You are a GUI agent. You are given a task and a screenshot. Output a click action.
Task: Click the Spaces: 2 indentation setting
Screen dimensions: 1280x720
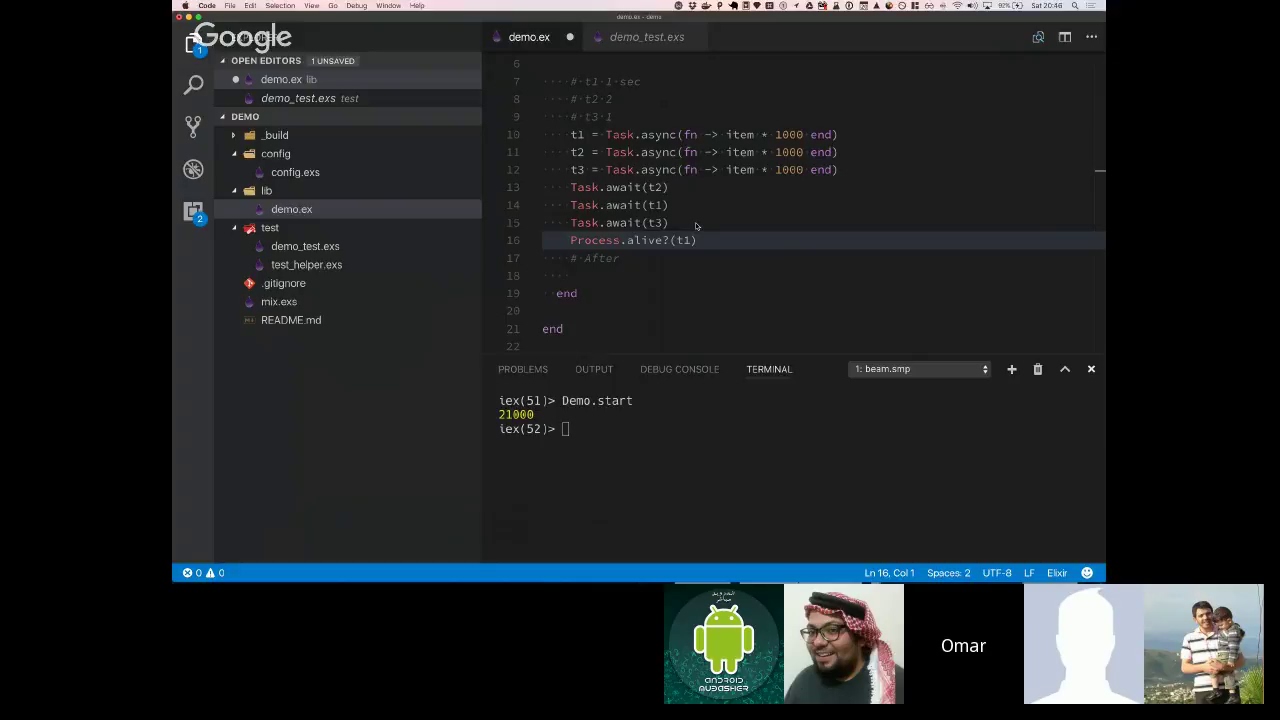[x=948, y=573]
